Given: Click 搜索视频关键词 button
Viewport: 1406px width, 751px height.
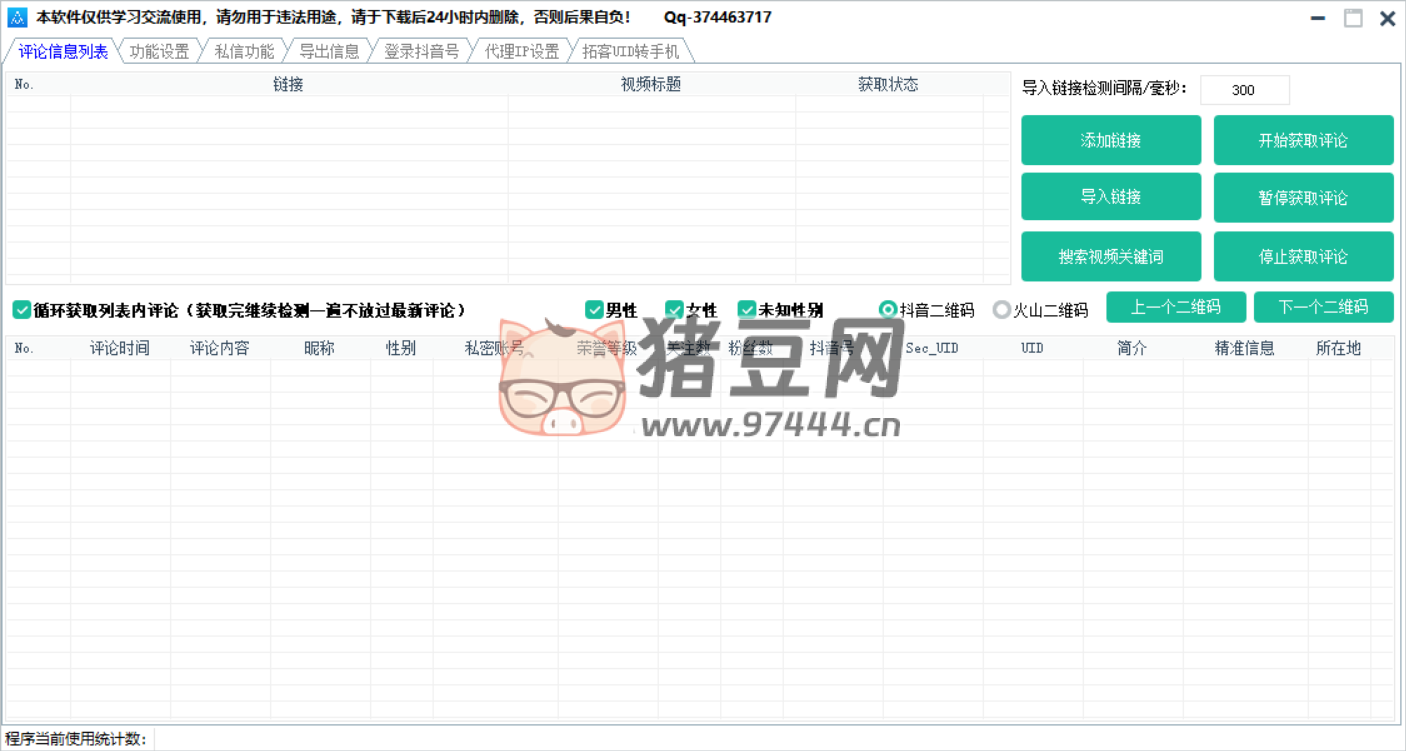Looking at the screenshot, I should [x=1110, y=257].
